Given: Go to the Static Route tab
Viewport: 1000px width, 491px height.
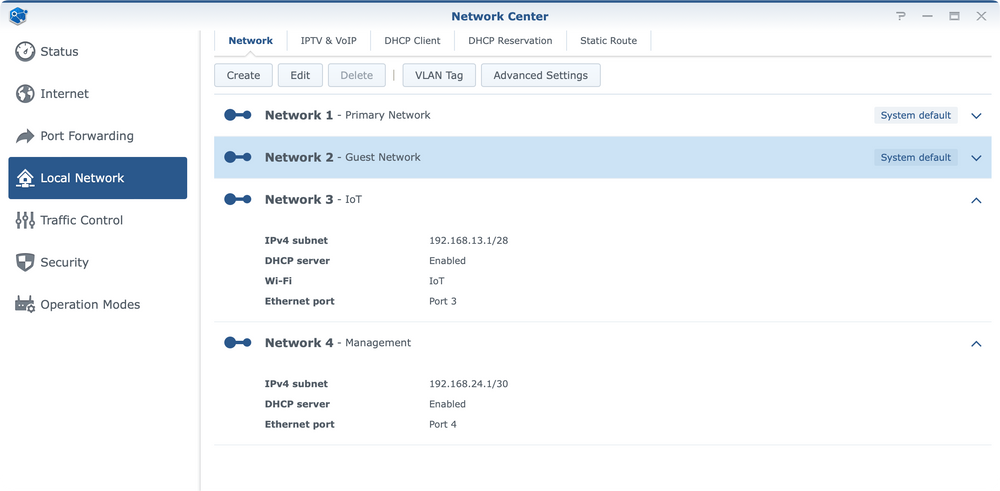Looking at the screenshot, I should 608,41.
